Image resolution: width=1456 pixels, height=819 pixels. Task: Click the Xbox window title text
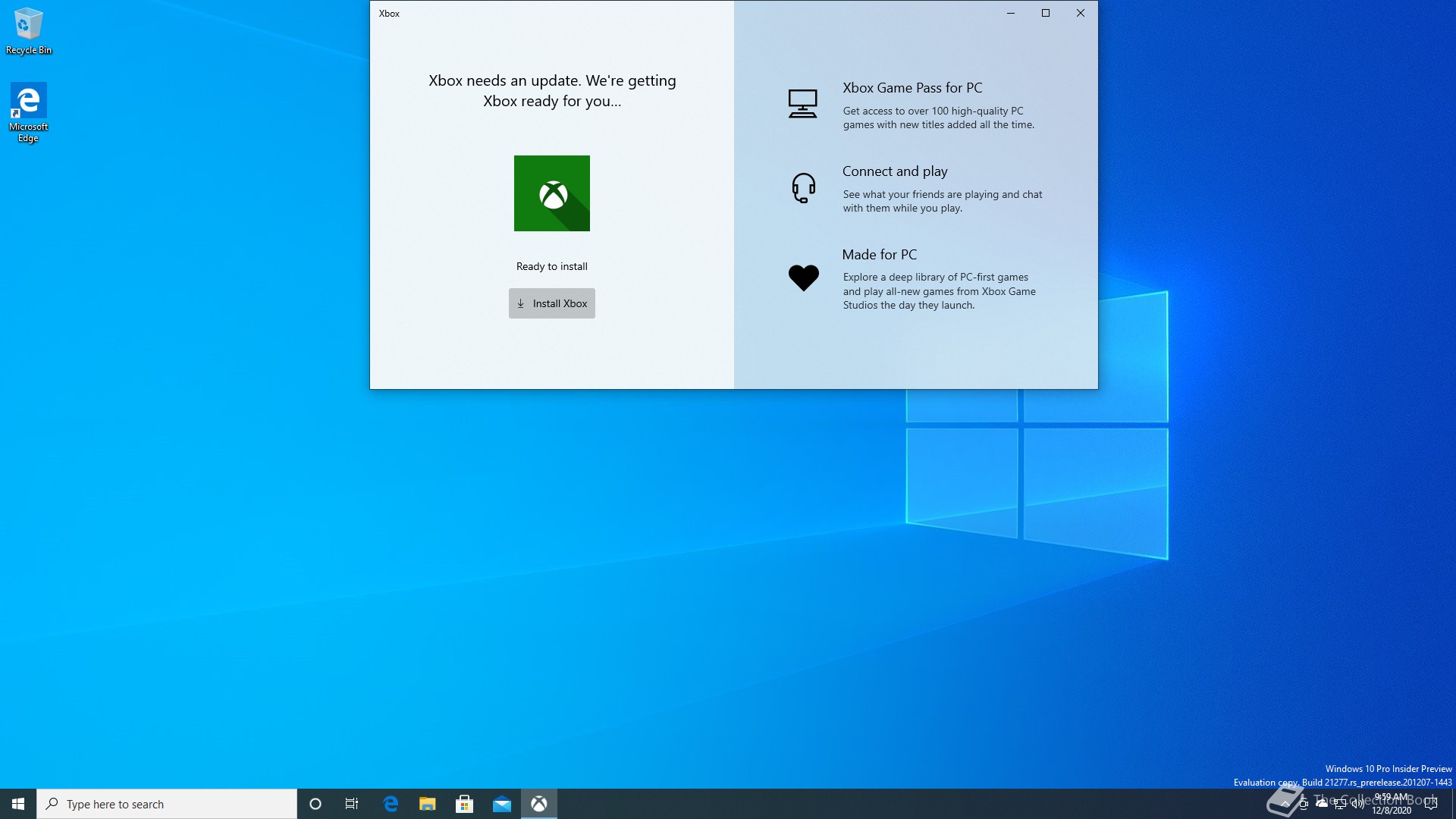[x=389, y=14]
